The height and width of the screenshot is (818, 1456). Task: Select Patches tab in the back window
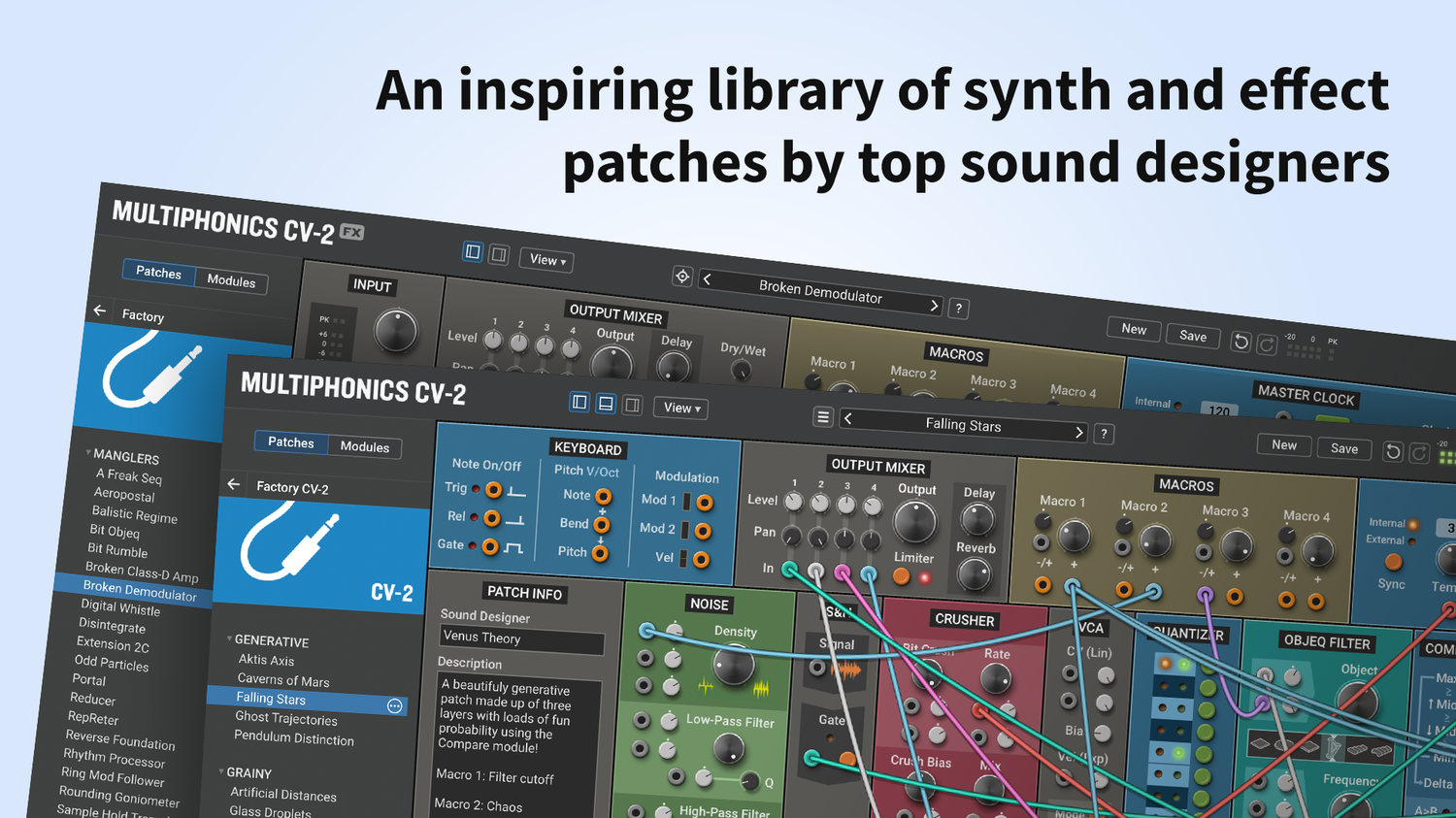158,272
